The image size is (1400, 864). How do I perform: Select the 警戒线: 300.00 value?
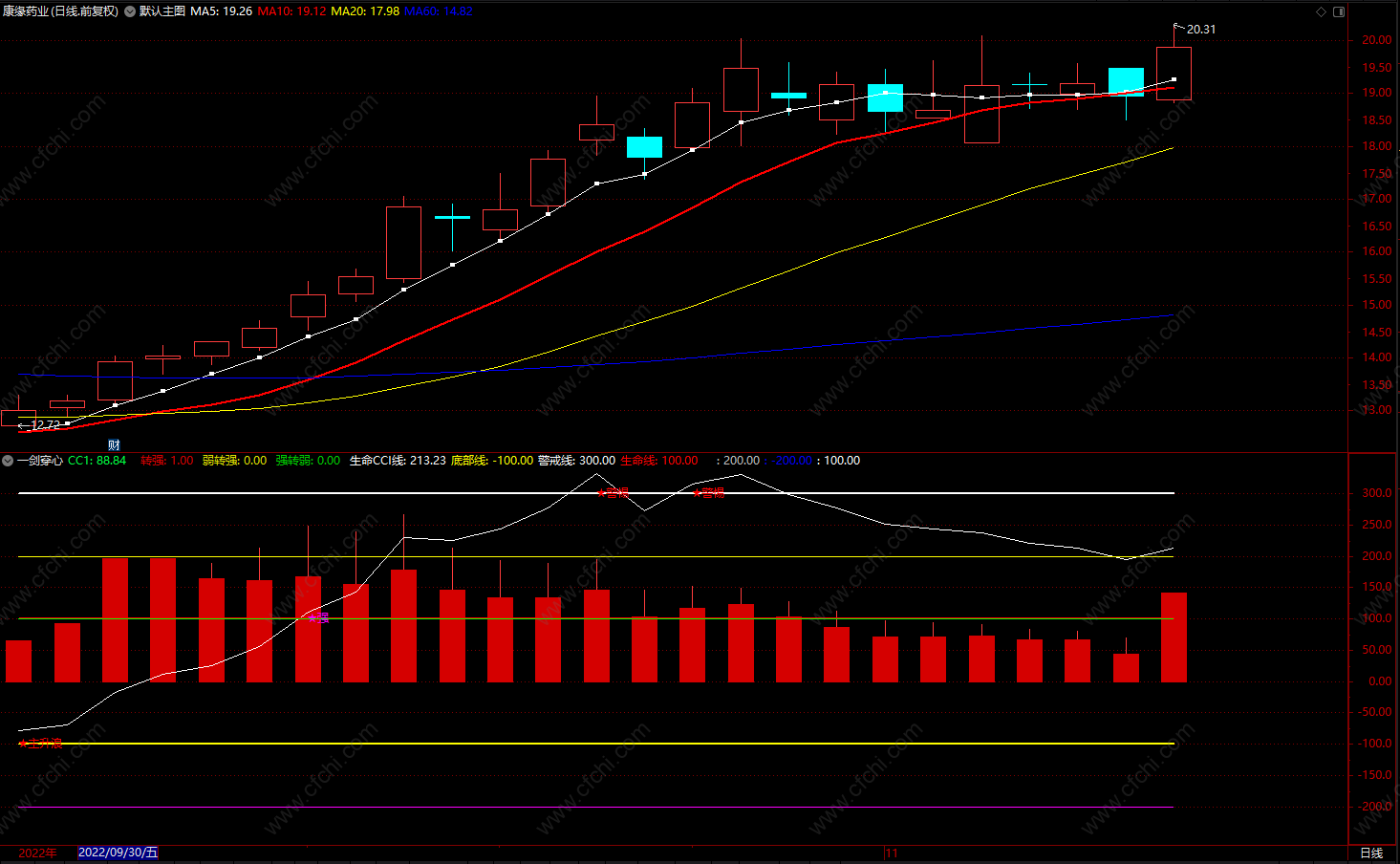coord(576,461)
